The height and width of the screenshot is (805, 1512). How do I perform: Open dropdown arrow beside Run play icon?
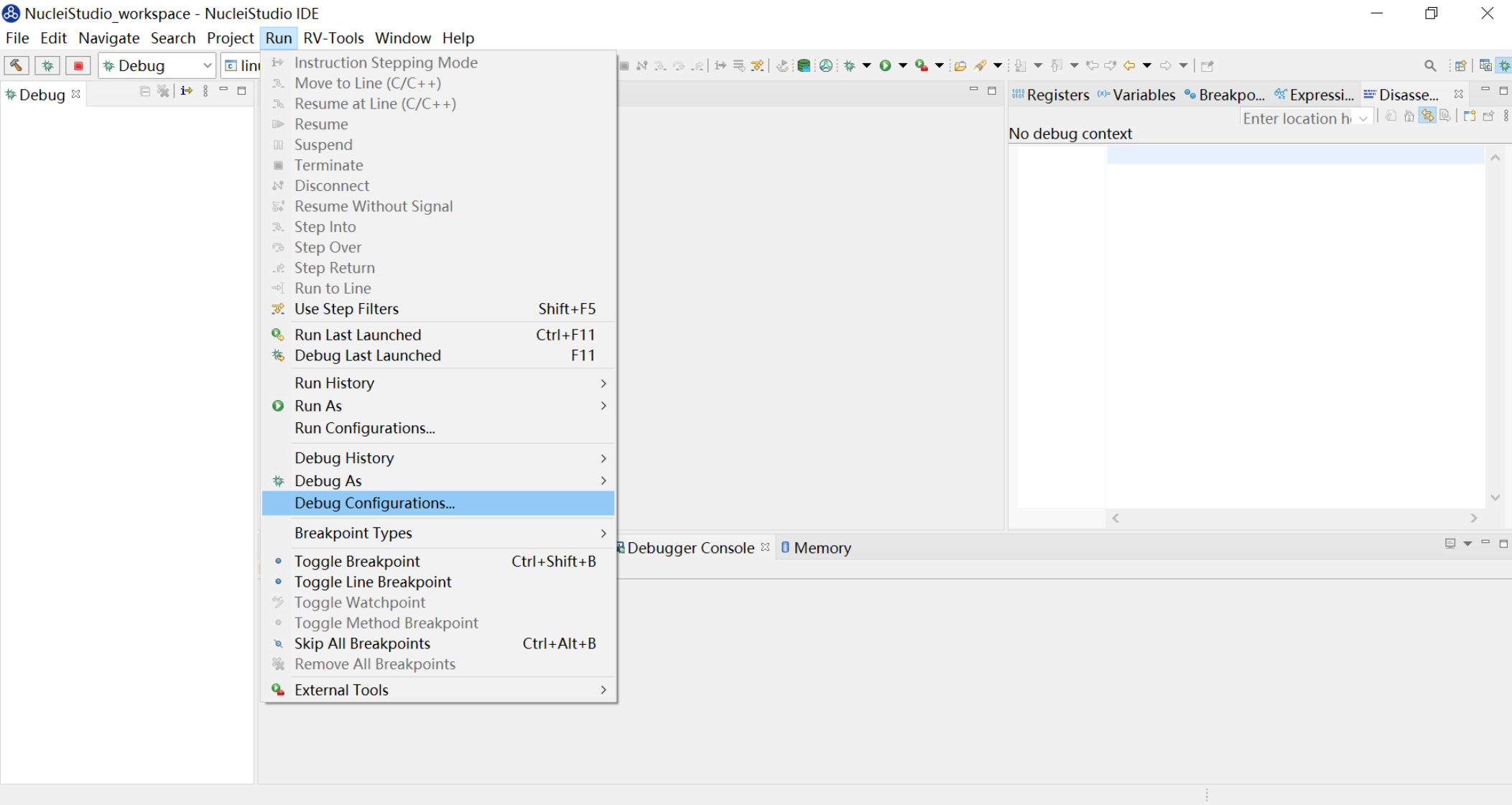[903, 65]
